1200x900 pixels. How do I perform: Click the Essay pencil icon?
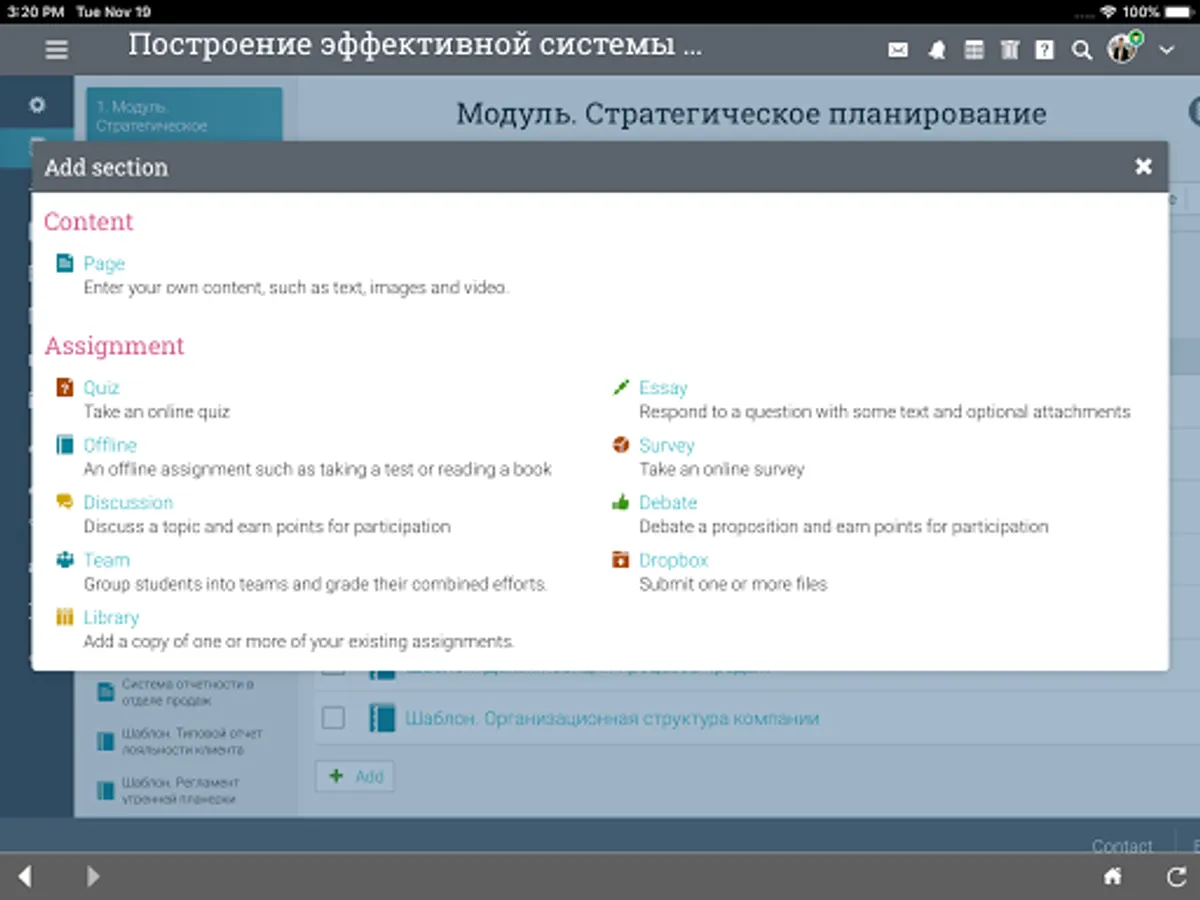tap(621, 388)
